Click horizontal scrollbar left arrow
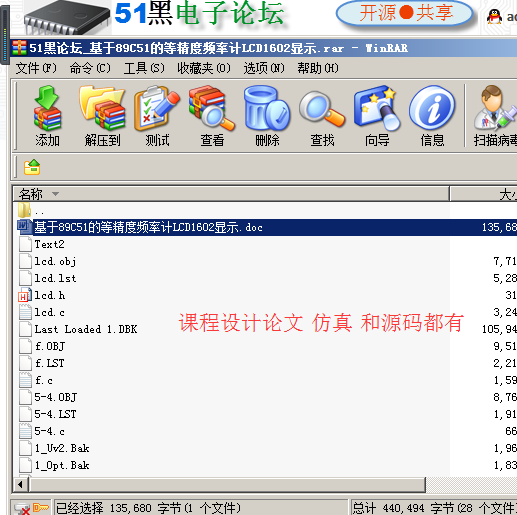Image resolution: width=517 pixels, height=515 pixels. tap(21, 484)
